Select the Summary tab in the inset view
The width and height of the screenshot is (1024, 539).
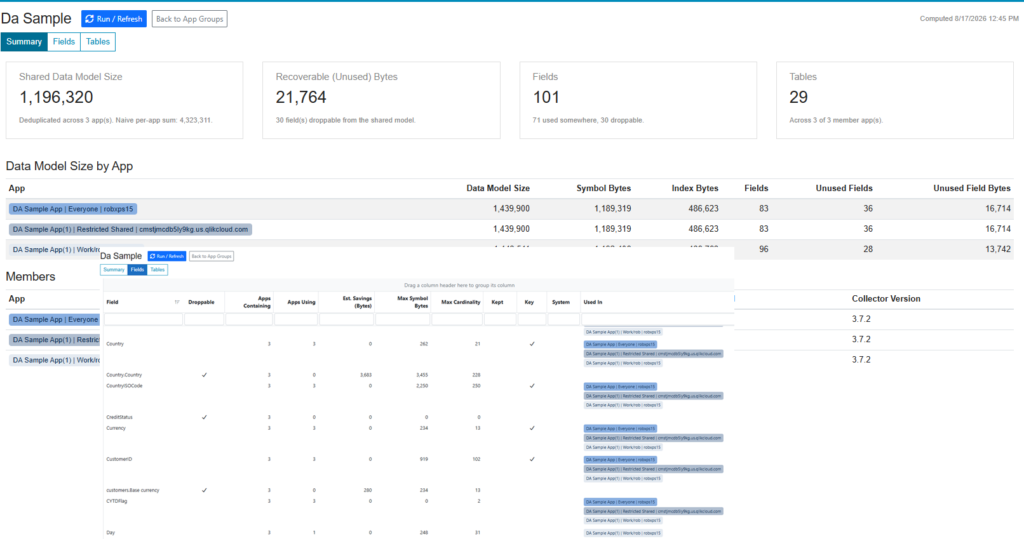click(114, 270)
